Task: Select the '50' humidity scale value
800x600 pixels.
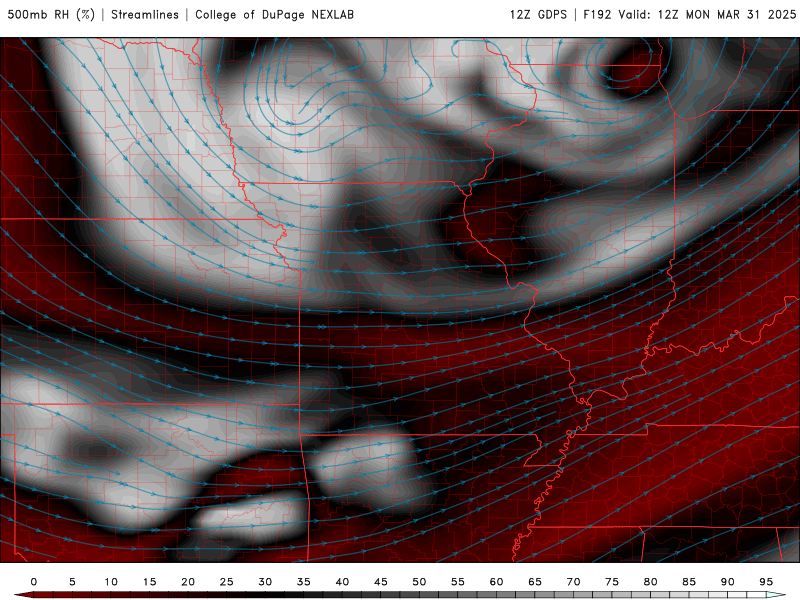Action: tap(419, 582)
